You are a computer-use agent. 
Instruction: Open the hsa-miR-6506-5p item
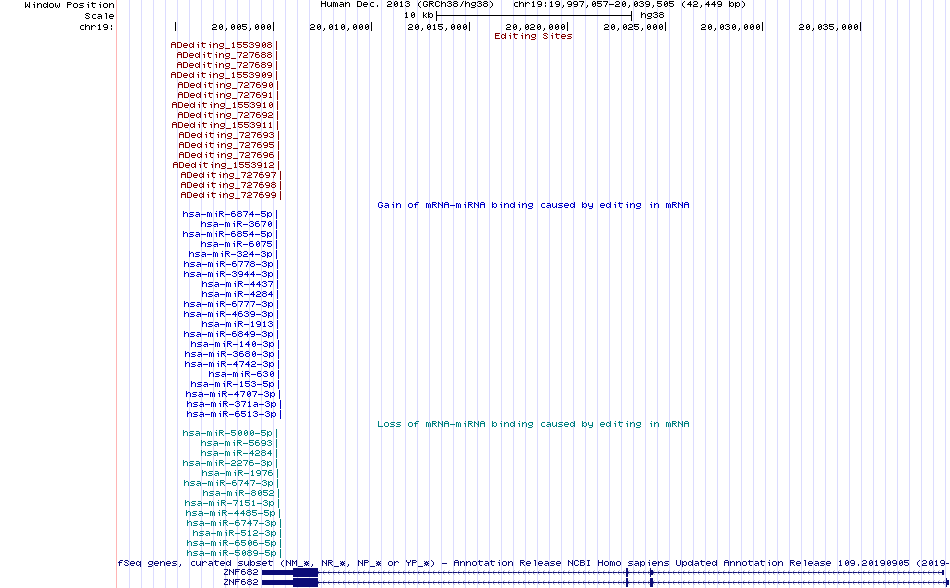(x=231, y=543)
